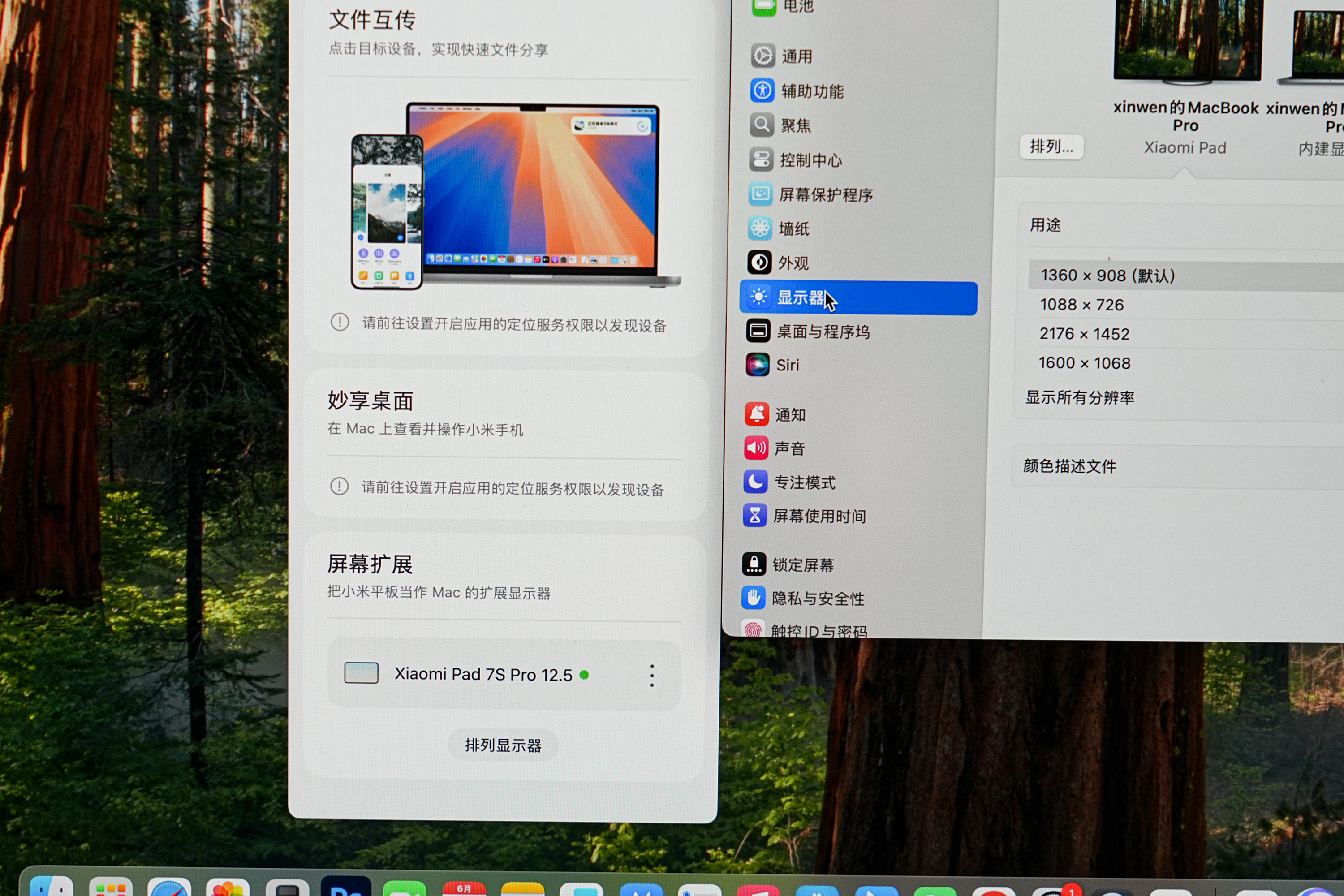Open Control Center settings icon
1344x896 pixels.
point(761,159)
